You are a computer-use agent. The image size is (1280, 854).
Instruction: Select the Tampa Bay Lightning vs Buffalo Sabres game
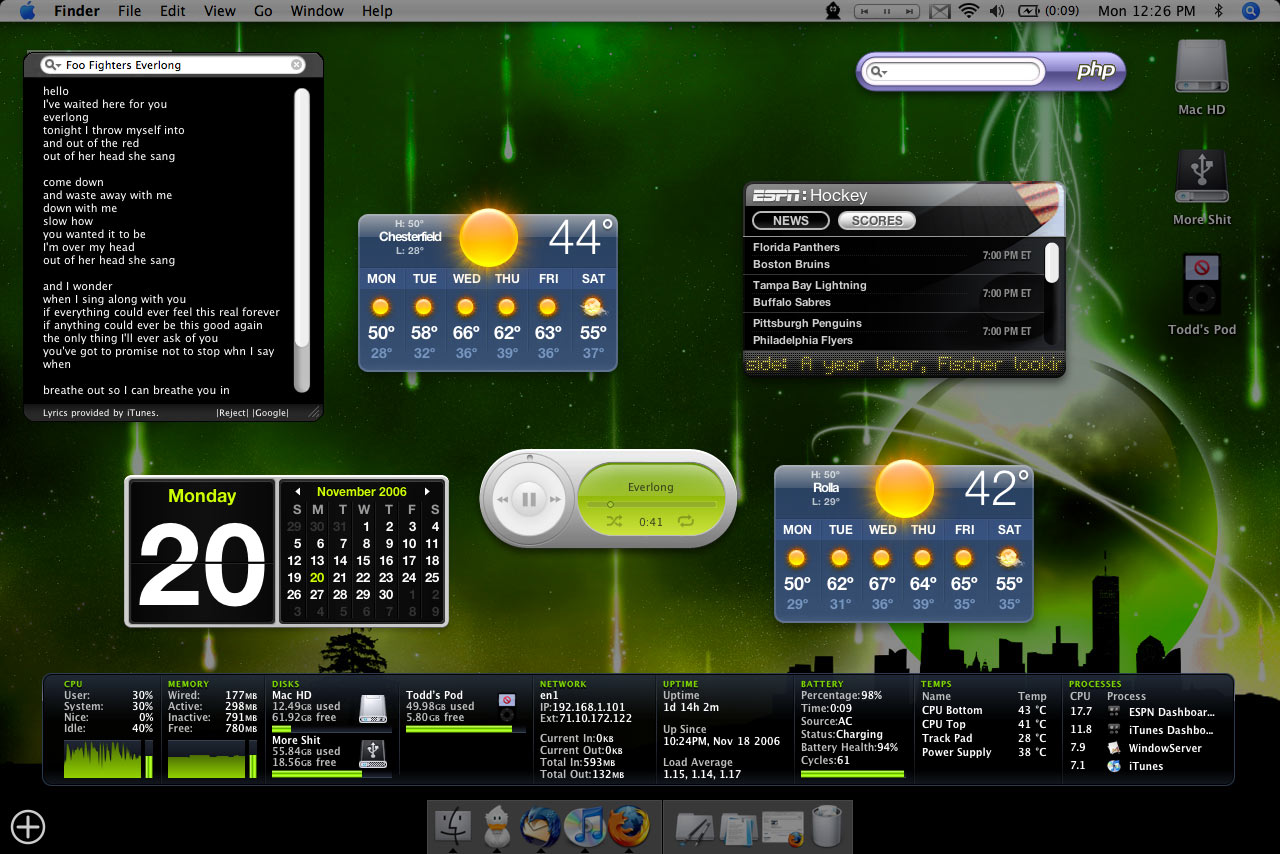[894, 294]
